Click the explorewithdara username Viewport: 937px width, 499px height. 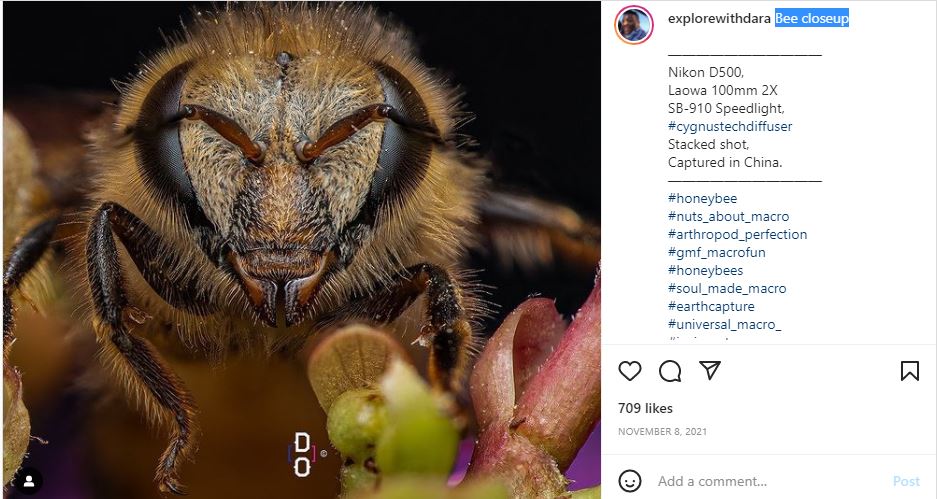[719, 19]
